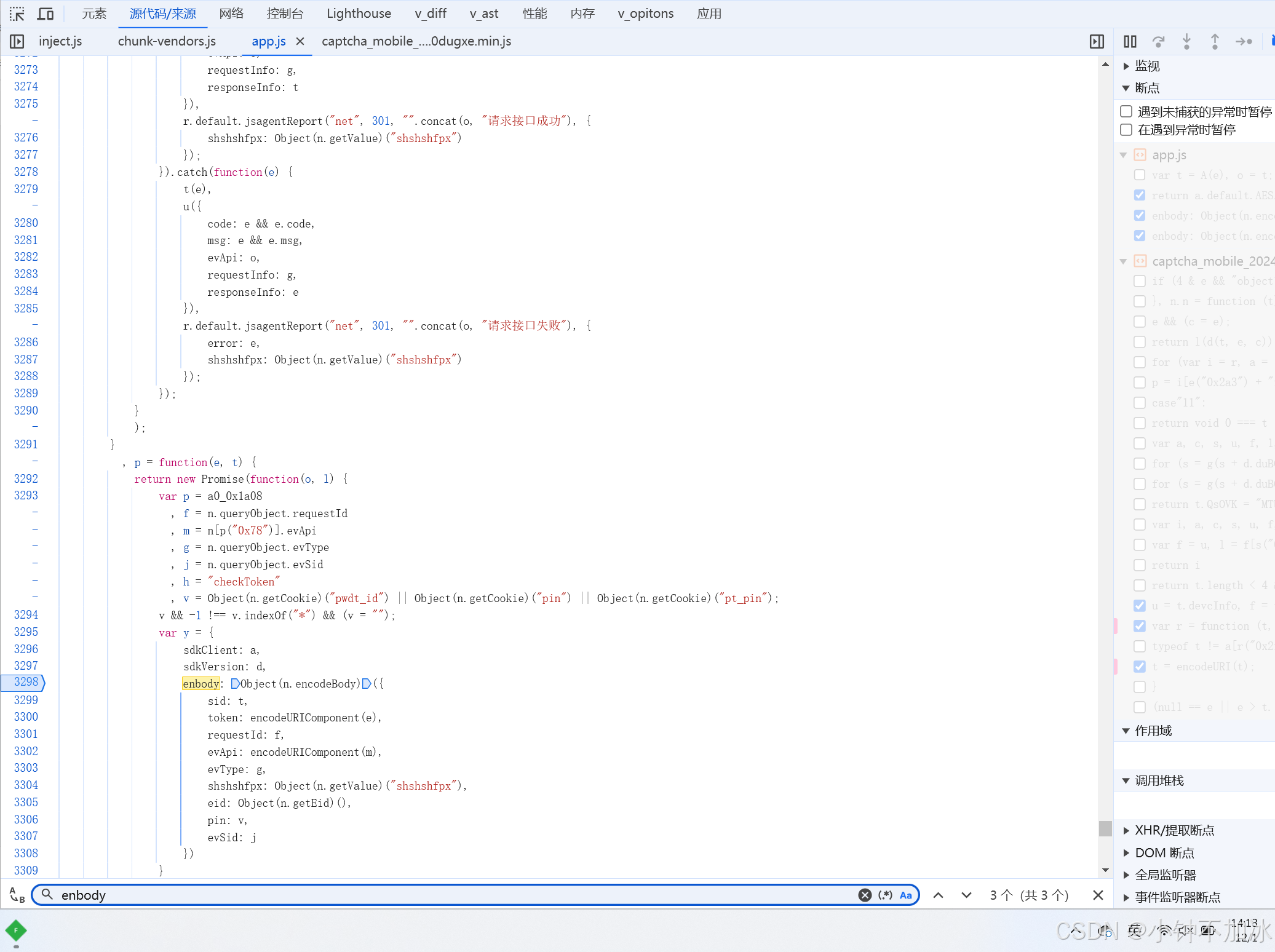Screen dimensions: 1275x952
Task: Open the chunk-vendors.js file tab
Action: tap(167, 41)
